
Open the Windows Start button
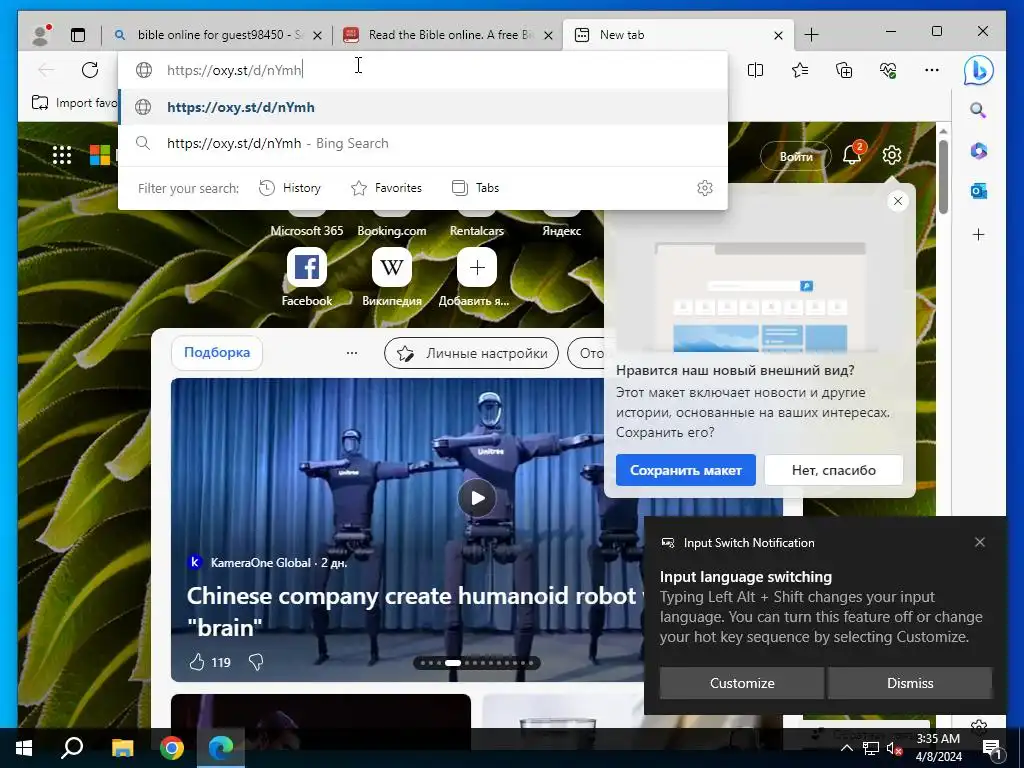pos(24,748)
